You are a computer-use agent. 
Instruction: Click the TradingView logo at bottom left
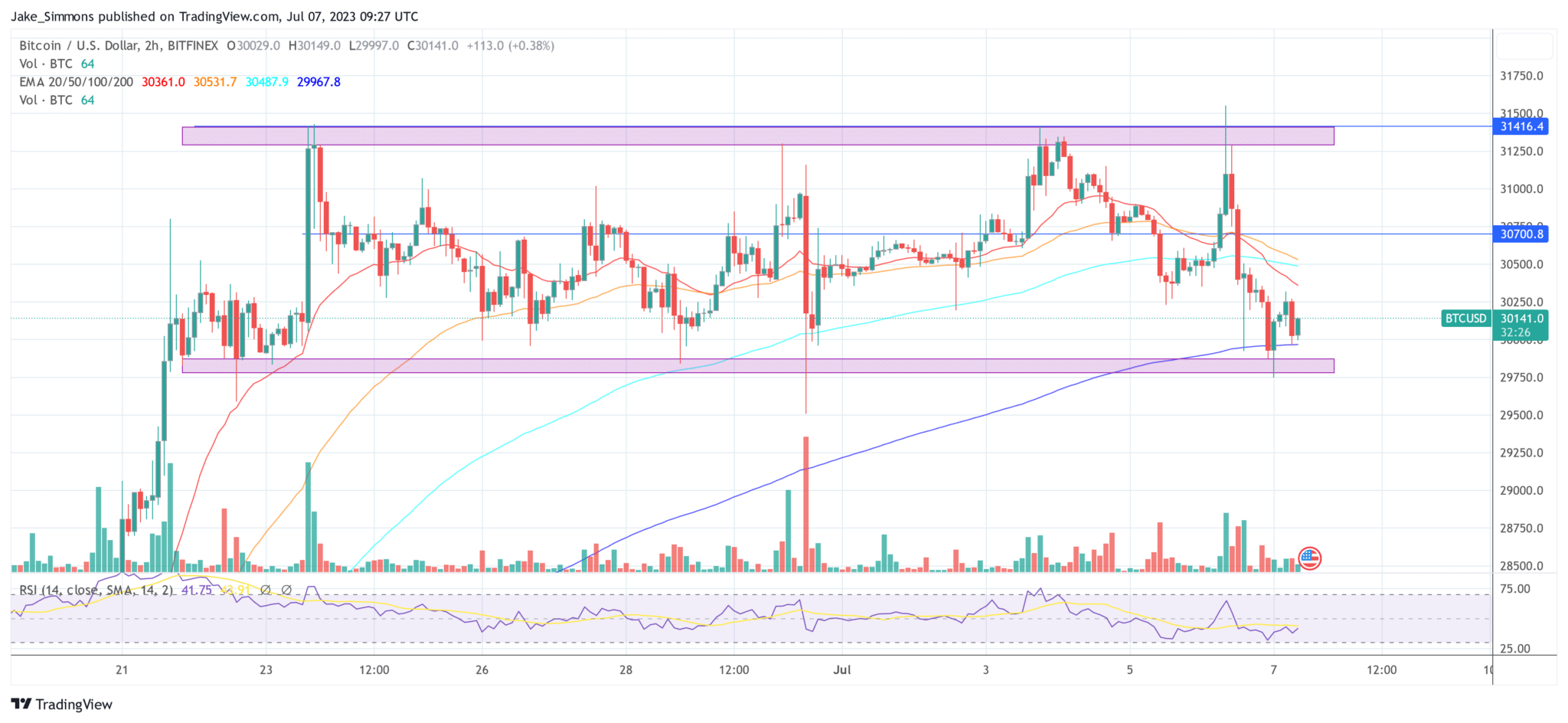pos(62,704)
